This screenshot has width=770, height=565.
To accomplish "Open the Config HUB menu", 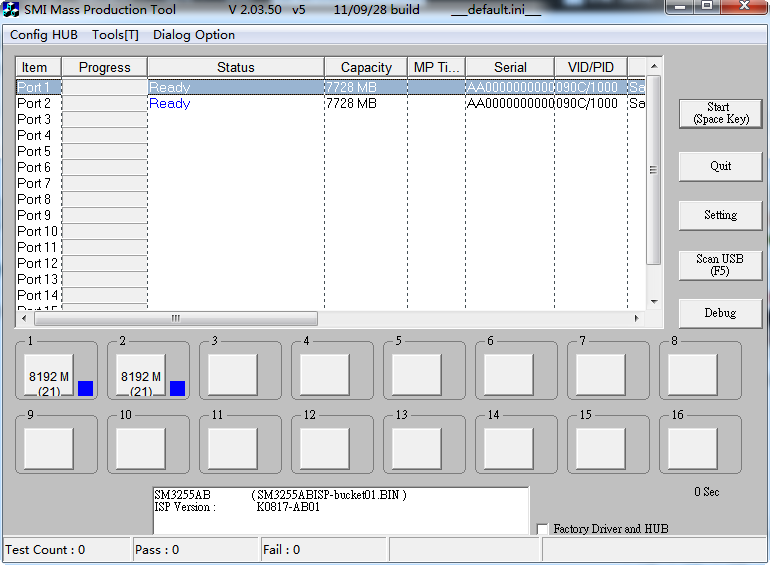I will [x=44, y=35].
